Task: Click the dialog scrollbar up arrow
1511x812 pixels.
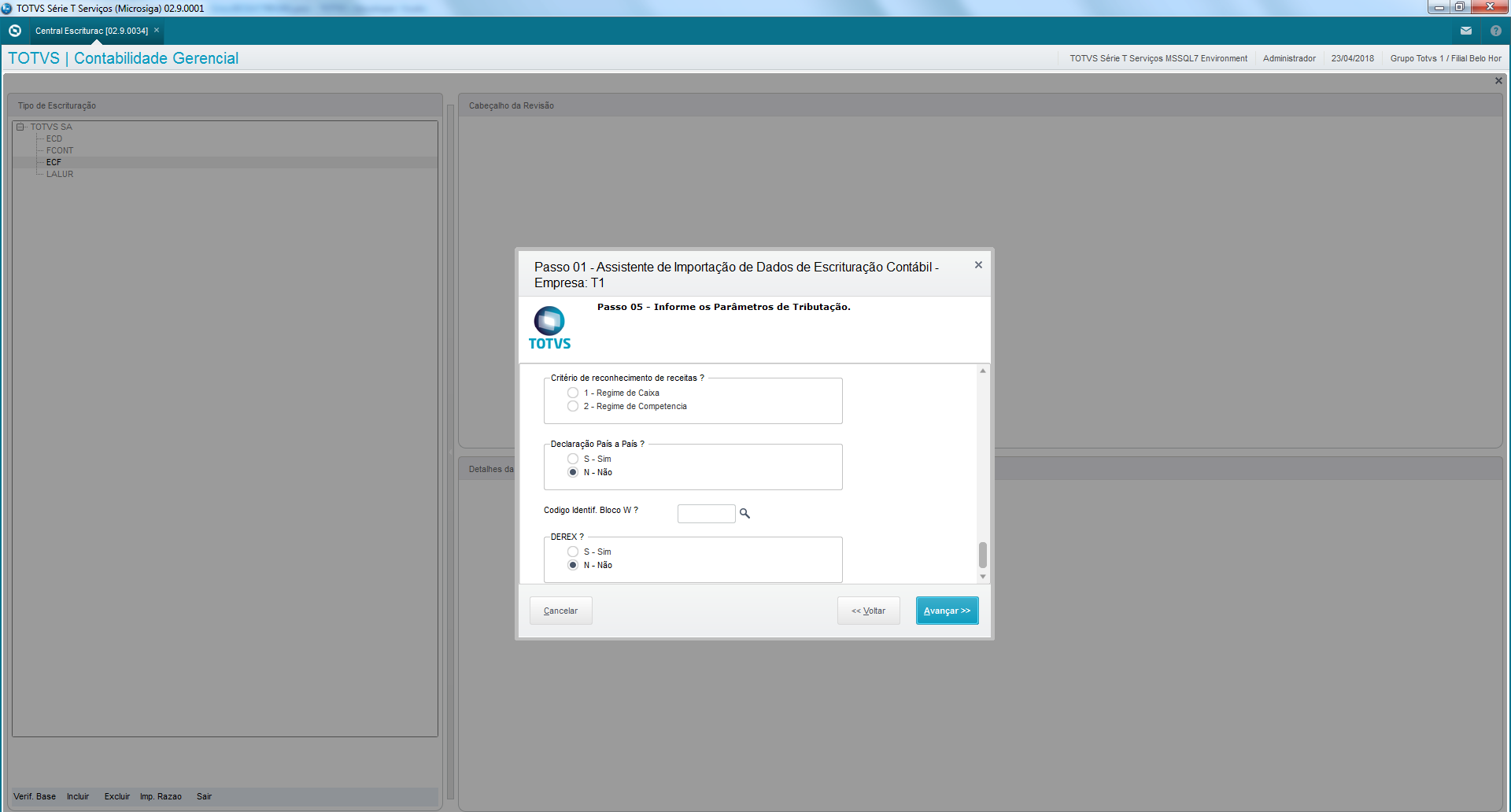Action: coord(982,371)
